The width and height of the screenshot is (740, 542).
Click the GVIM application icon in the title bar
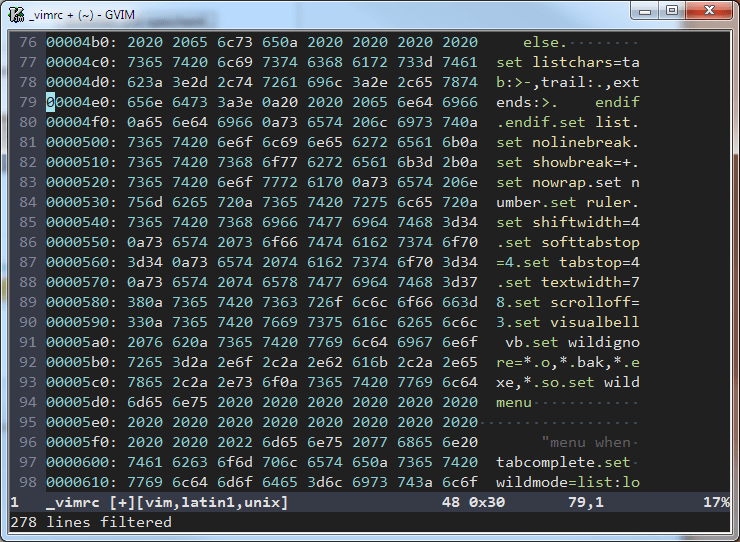[16, 15]
